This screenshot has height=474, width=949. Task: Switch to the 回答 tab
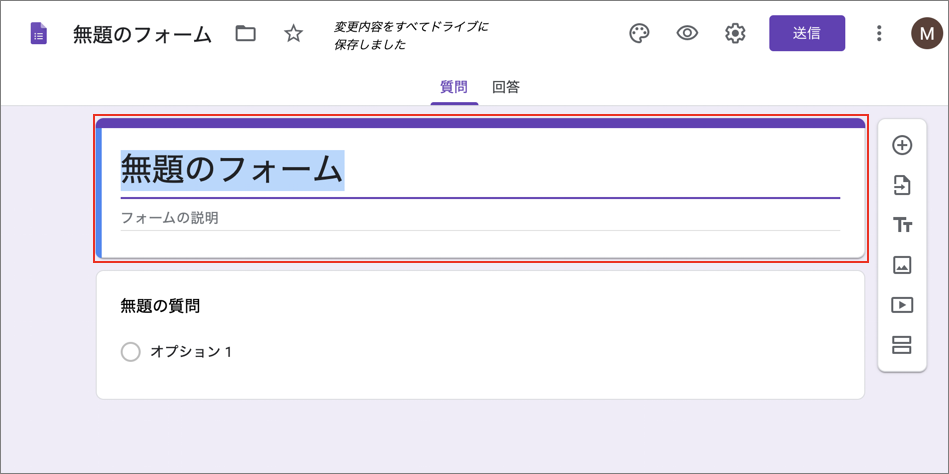point(506,87)
